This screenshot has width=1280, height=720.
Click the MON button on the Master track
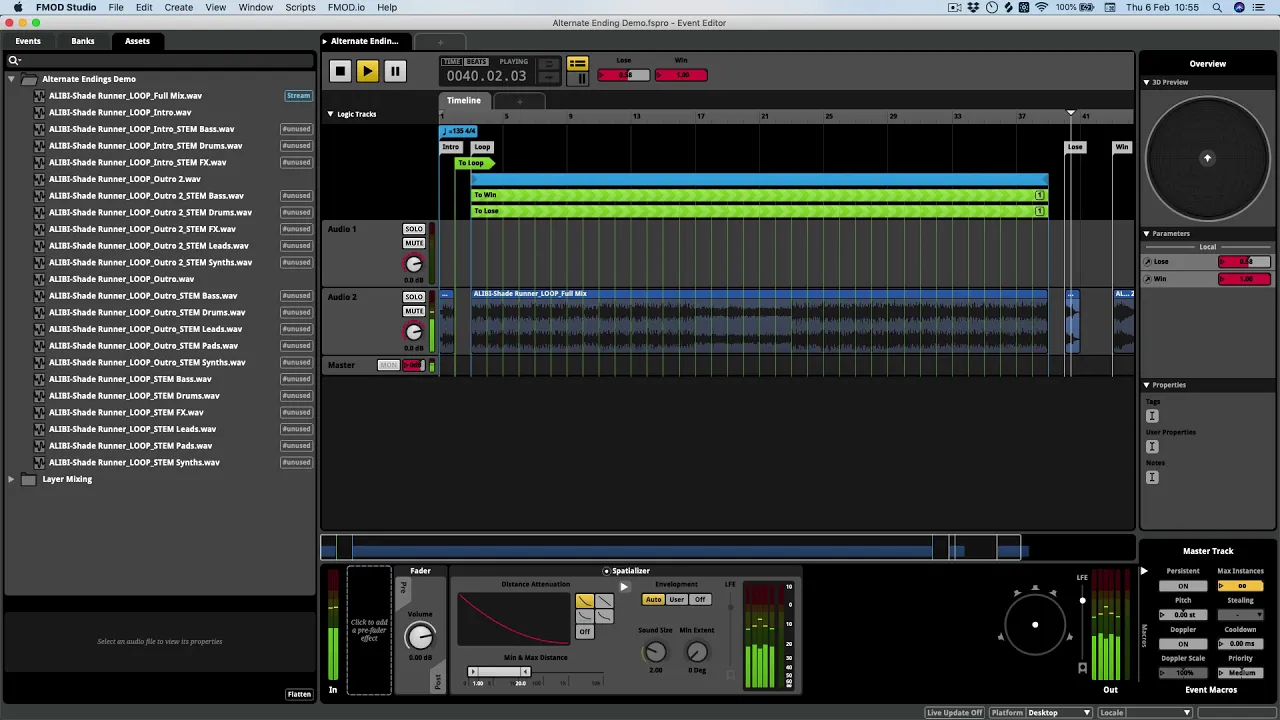click(x=388, y=365)
